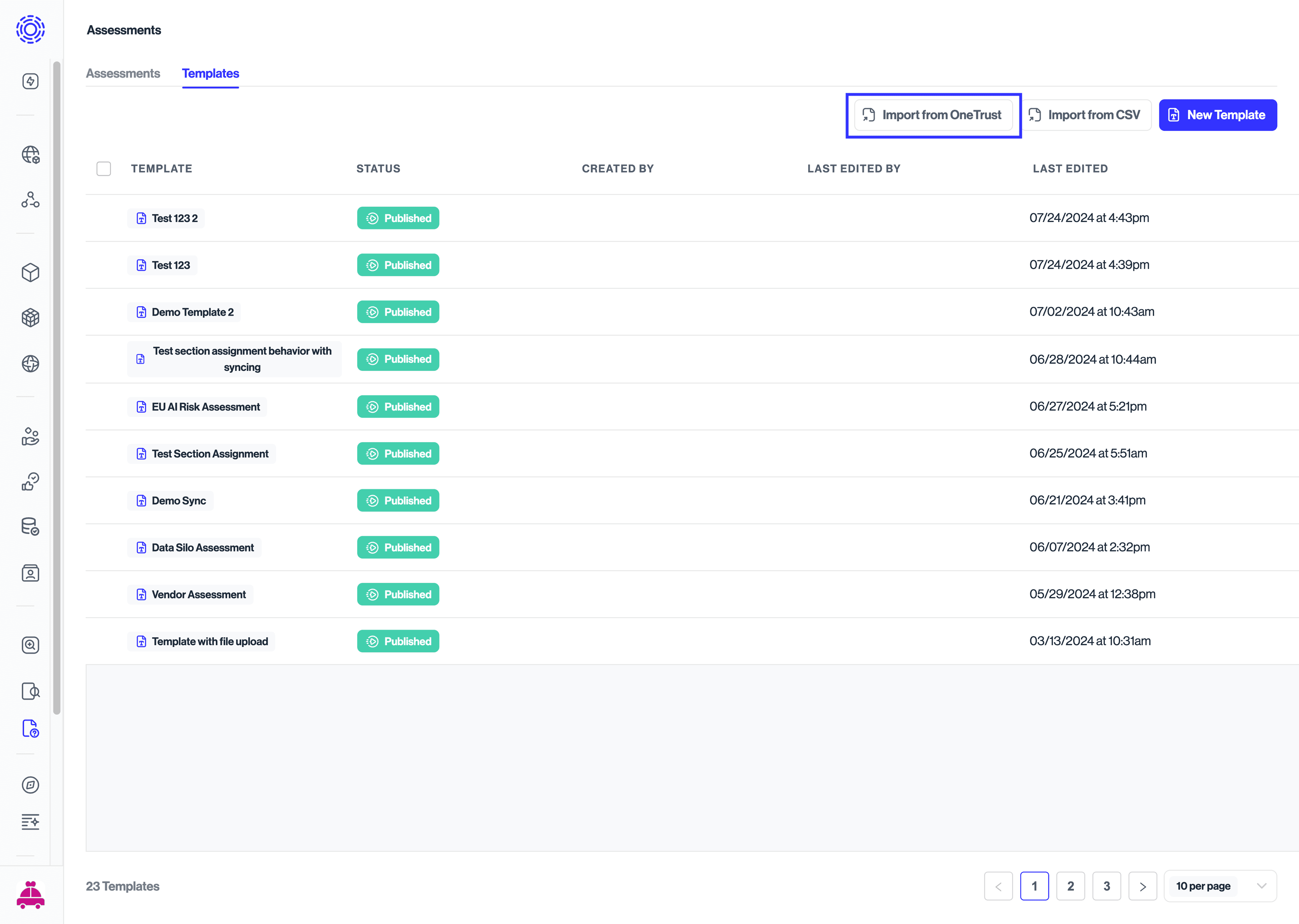Screen dimensions: 1299x924
Task: Open the 3D modules sidebar icon
Action: pyautogui.click(x=30, y=317)
